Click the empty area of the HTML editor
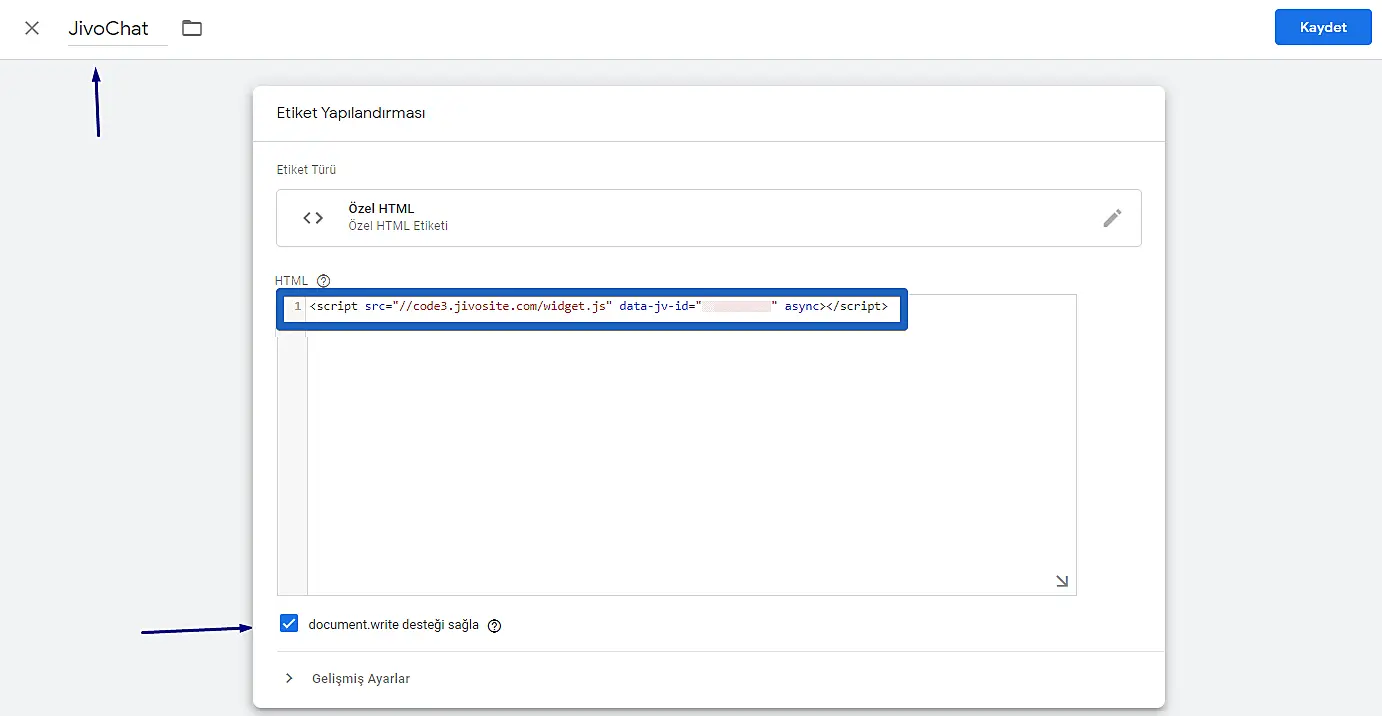This screenshot has width=1382, height=716. coord(690,460)
